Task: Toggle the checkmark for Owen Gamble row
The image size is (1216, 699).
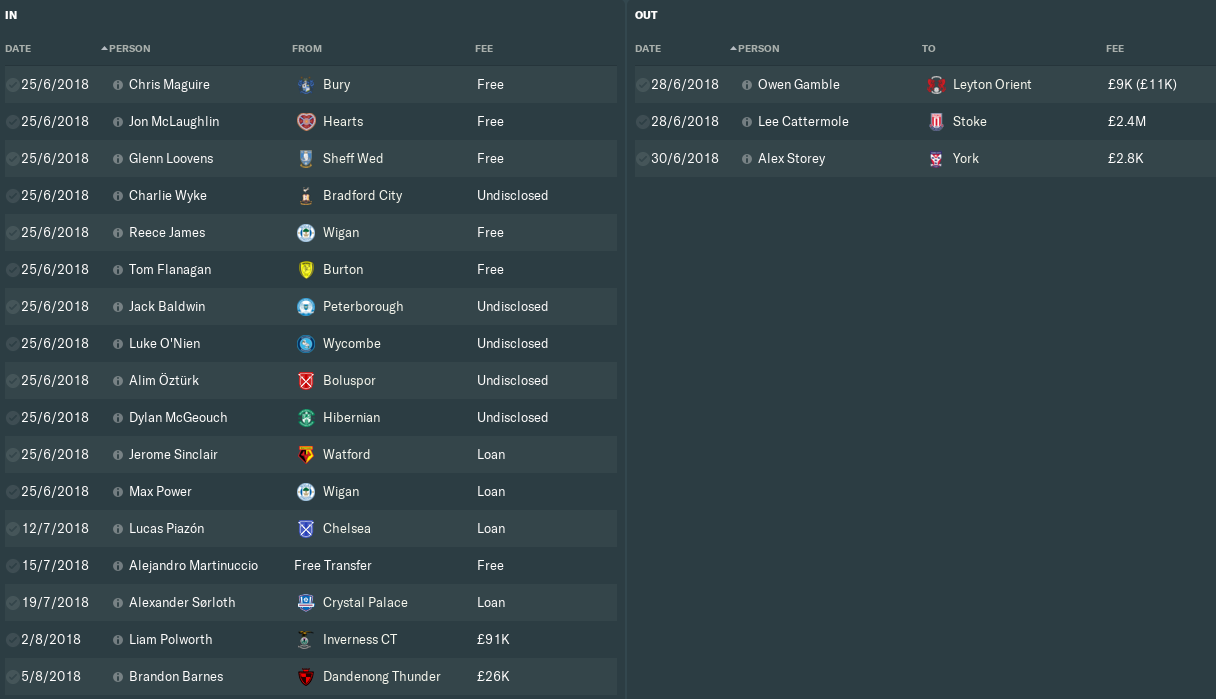Action: click(x=642, y=85)
